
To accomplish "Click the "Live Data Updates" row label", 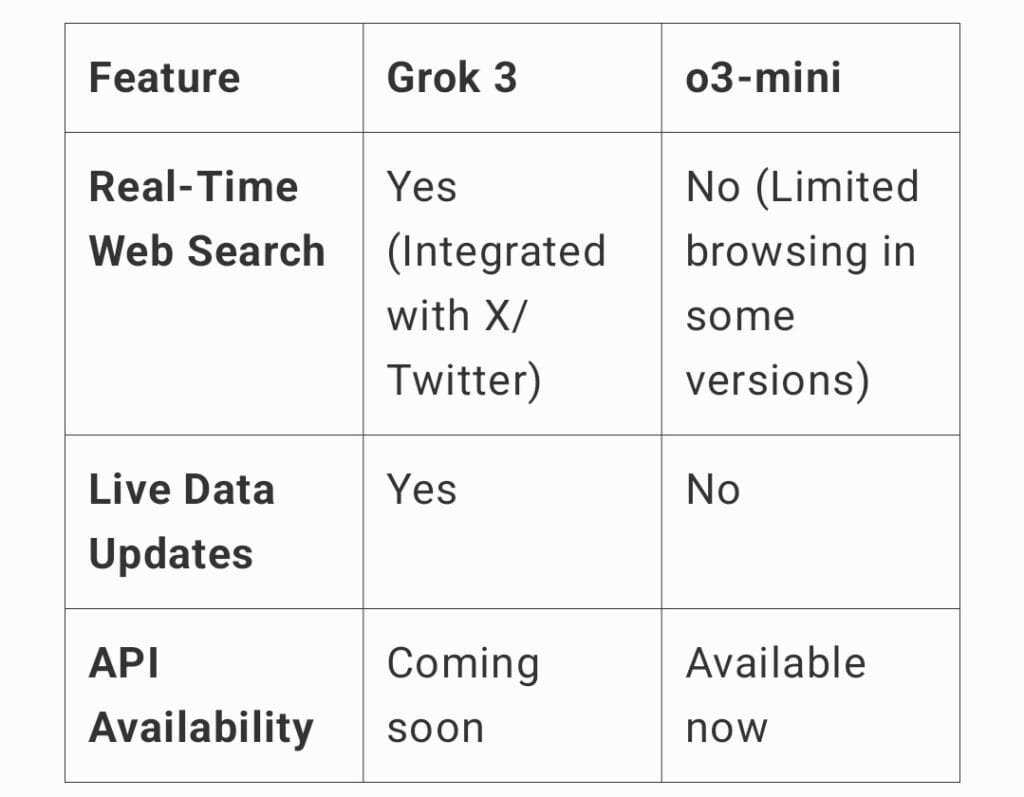I will coord(181,521).
